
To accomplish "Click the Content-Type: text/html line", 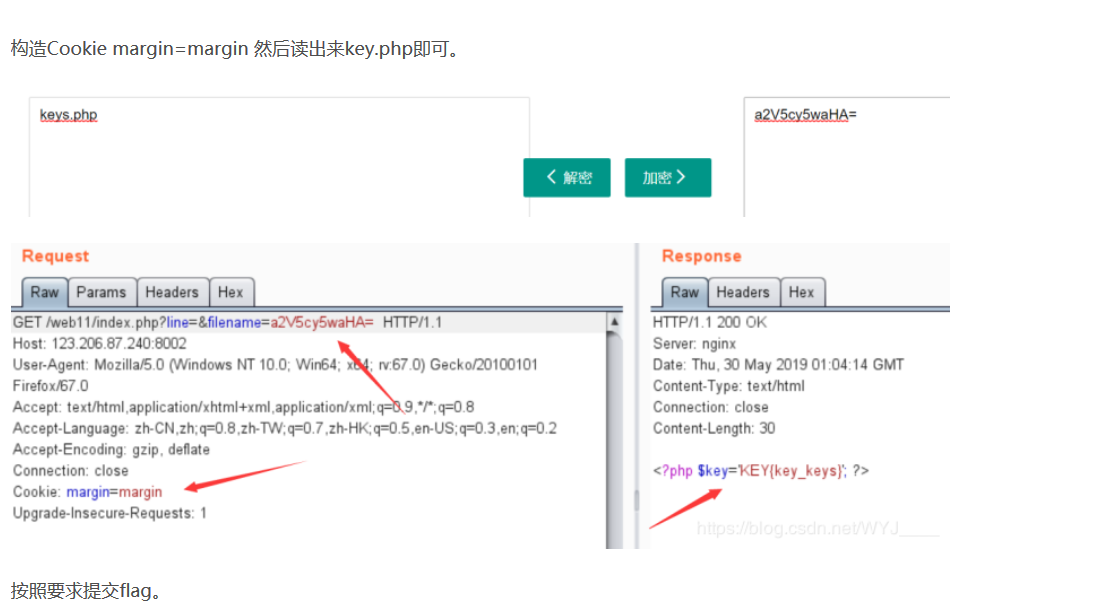I will (x=729, y=386).
